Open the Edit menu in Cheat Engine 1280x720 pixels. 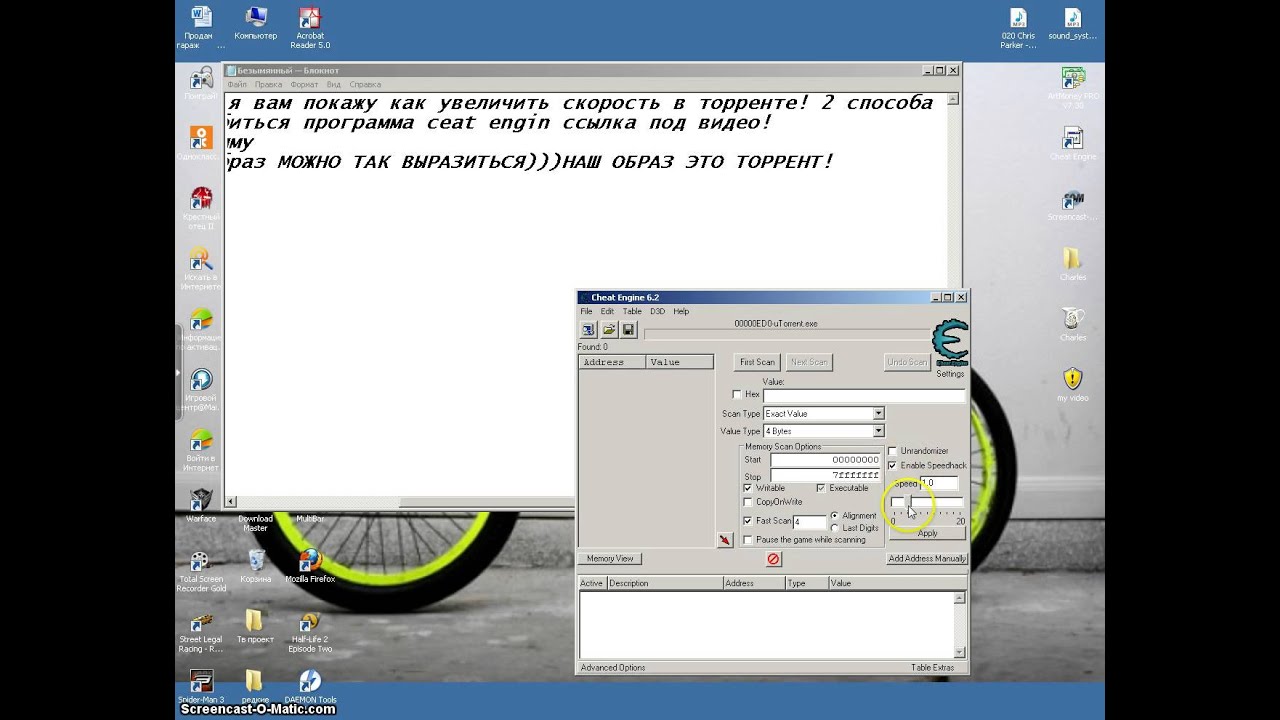click(607, 312)
